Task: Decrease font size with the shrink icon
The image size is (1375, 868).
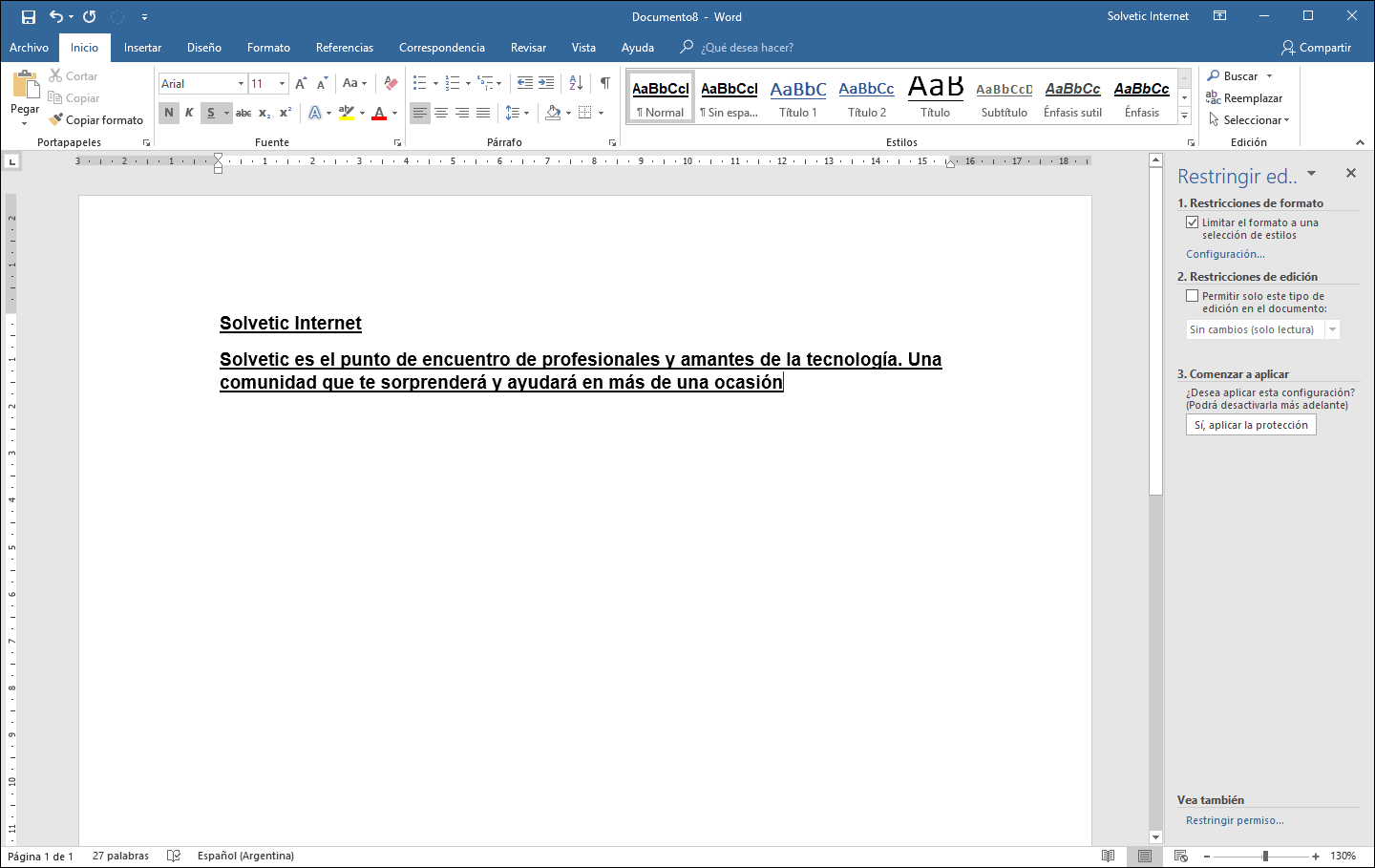Action: click(x=322, y=83)
